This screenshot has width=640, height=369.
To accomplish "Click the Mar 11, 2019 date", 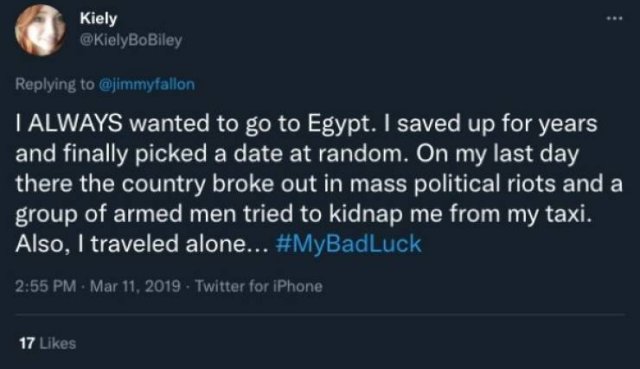I will click(135, 286).
